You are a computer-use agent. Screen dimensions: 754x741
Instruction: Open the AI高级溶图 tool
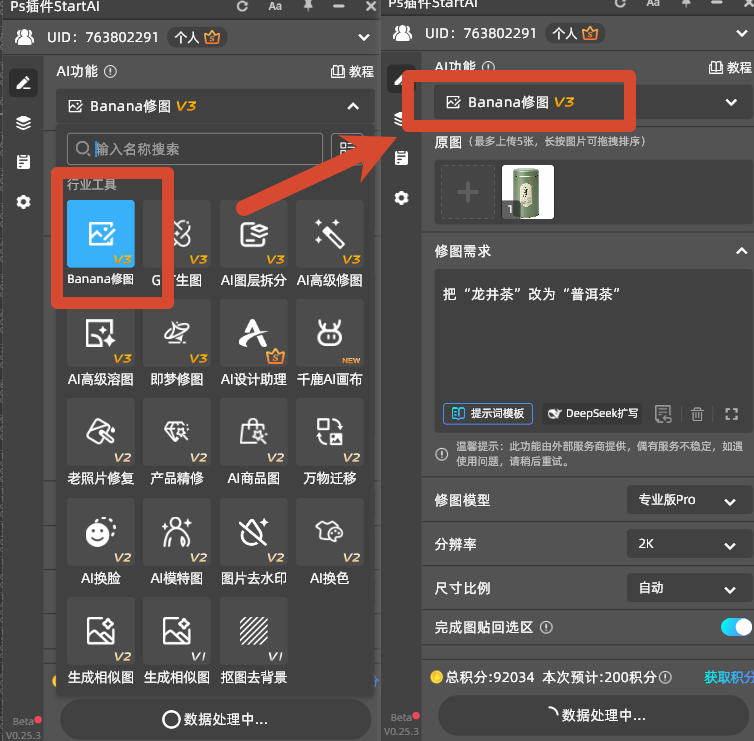click(x=101, y=333)
